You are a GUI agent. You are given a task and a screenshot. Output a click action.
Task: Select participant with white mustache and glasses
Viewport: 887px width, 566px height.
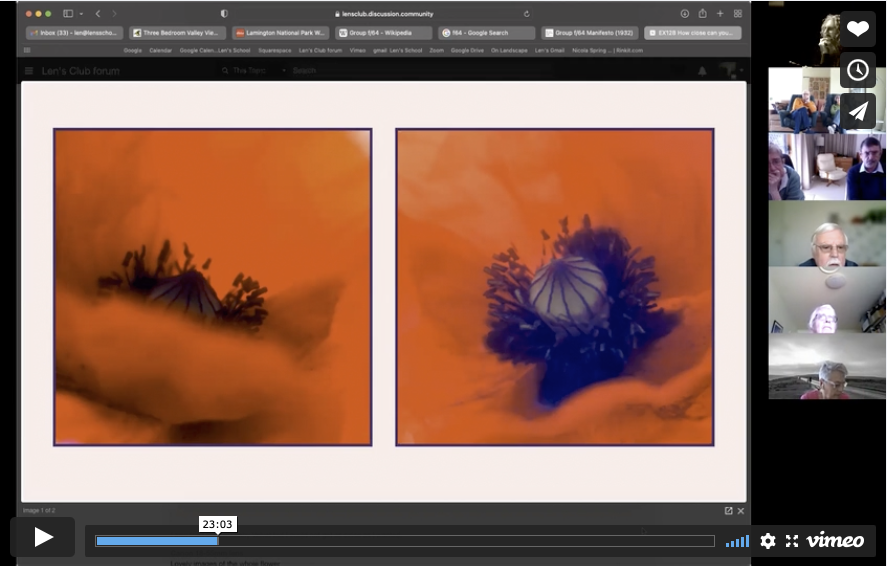click(x=827, y=233)
